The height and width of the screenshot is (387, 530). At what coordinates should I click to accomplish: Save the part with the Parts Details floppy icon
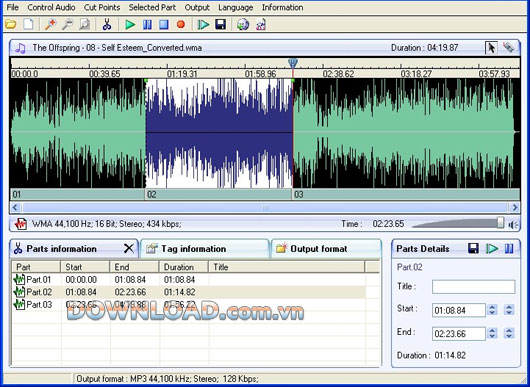(474, 248)
